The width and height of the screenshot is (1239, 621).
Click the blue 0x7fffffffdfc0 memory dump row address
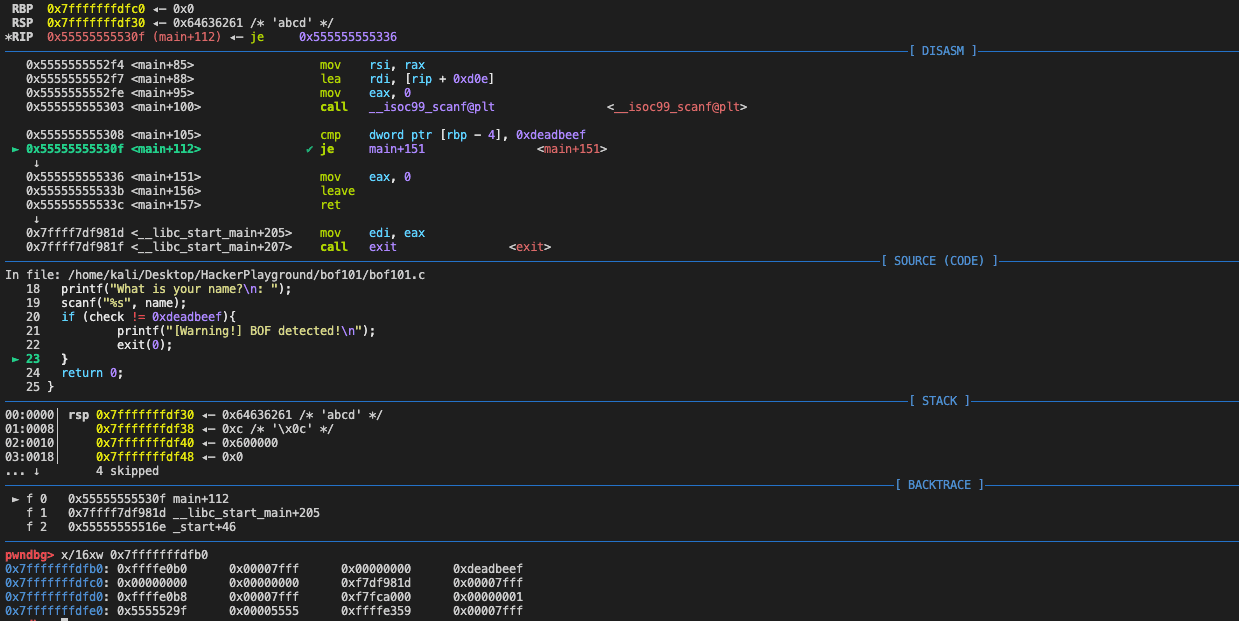(56, 583)
